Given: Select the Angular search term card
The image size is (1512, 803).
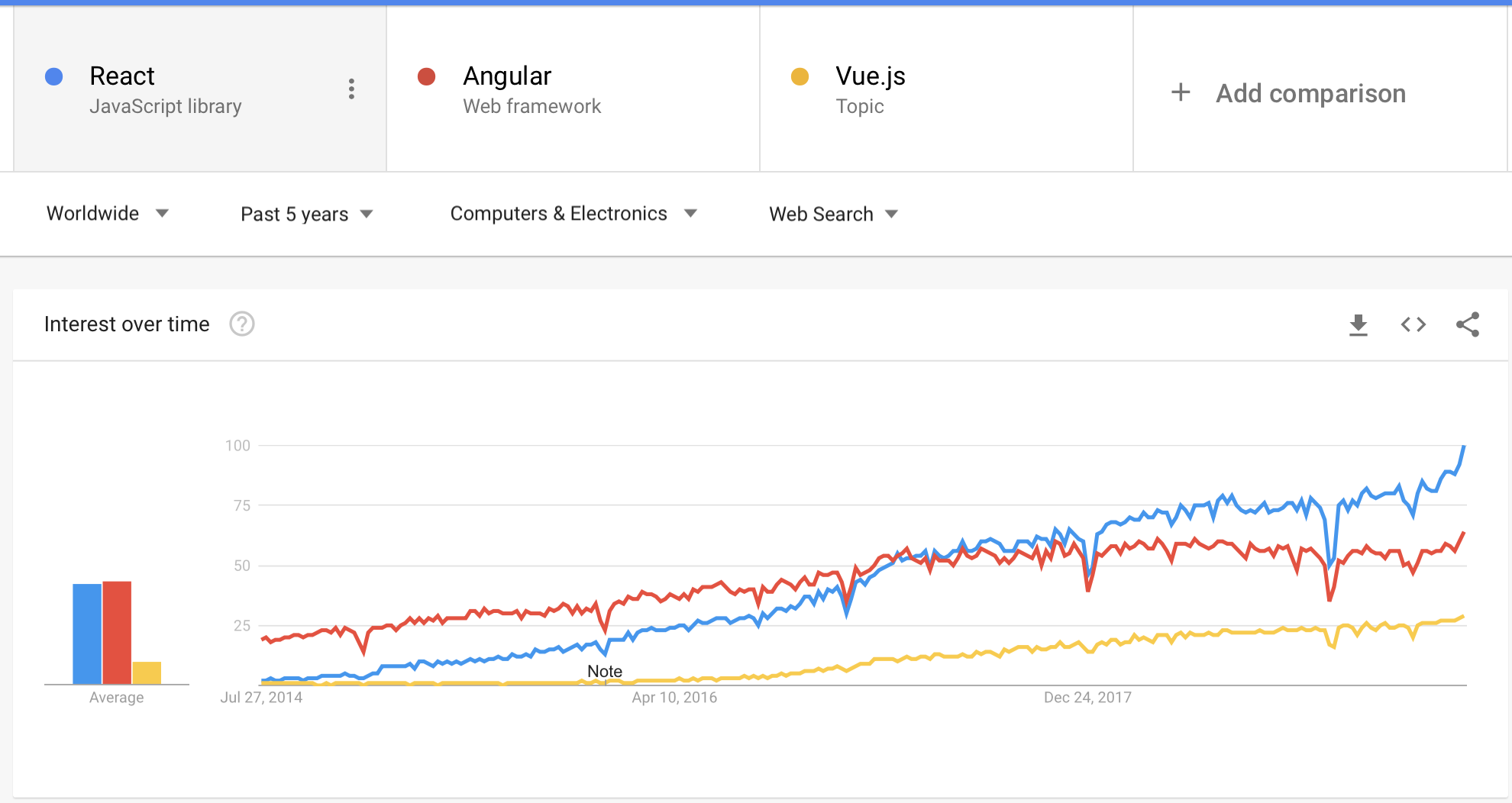Looking at the screenshot, I should pos(573,89).
